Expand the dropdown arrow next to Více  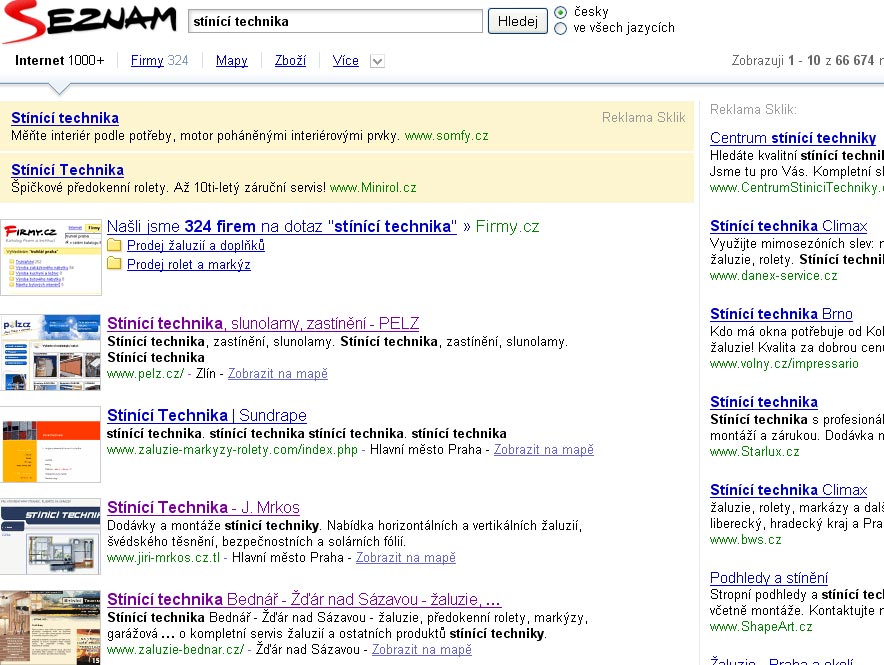377,61
